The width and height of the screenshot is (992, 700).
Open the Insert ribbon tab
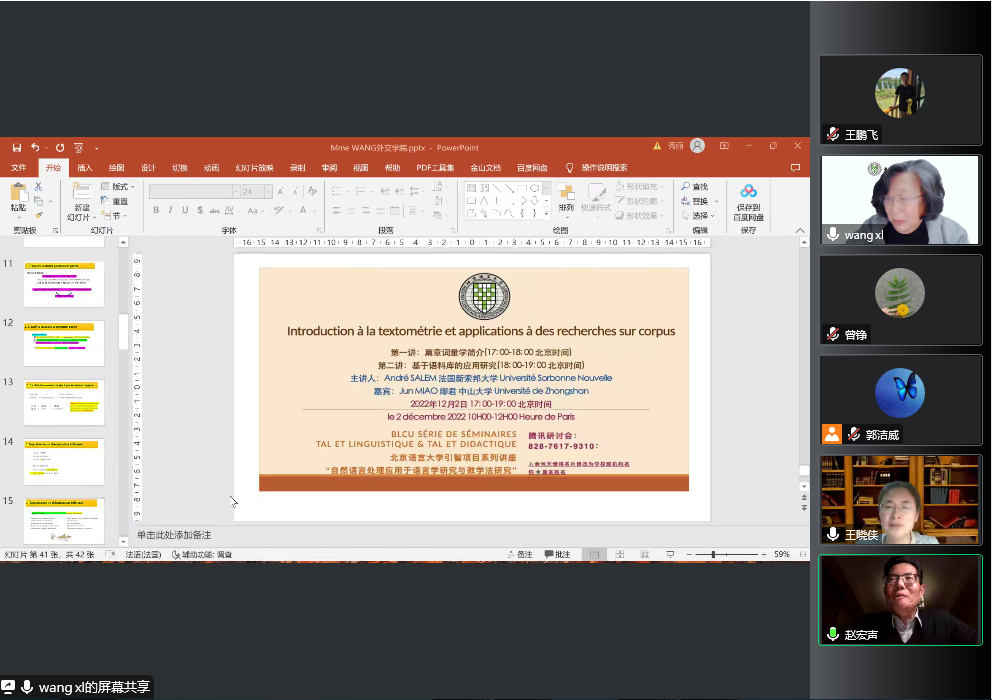tap(85, 168)
